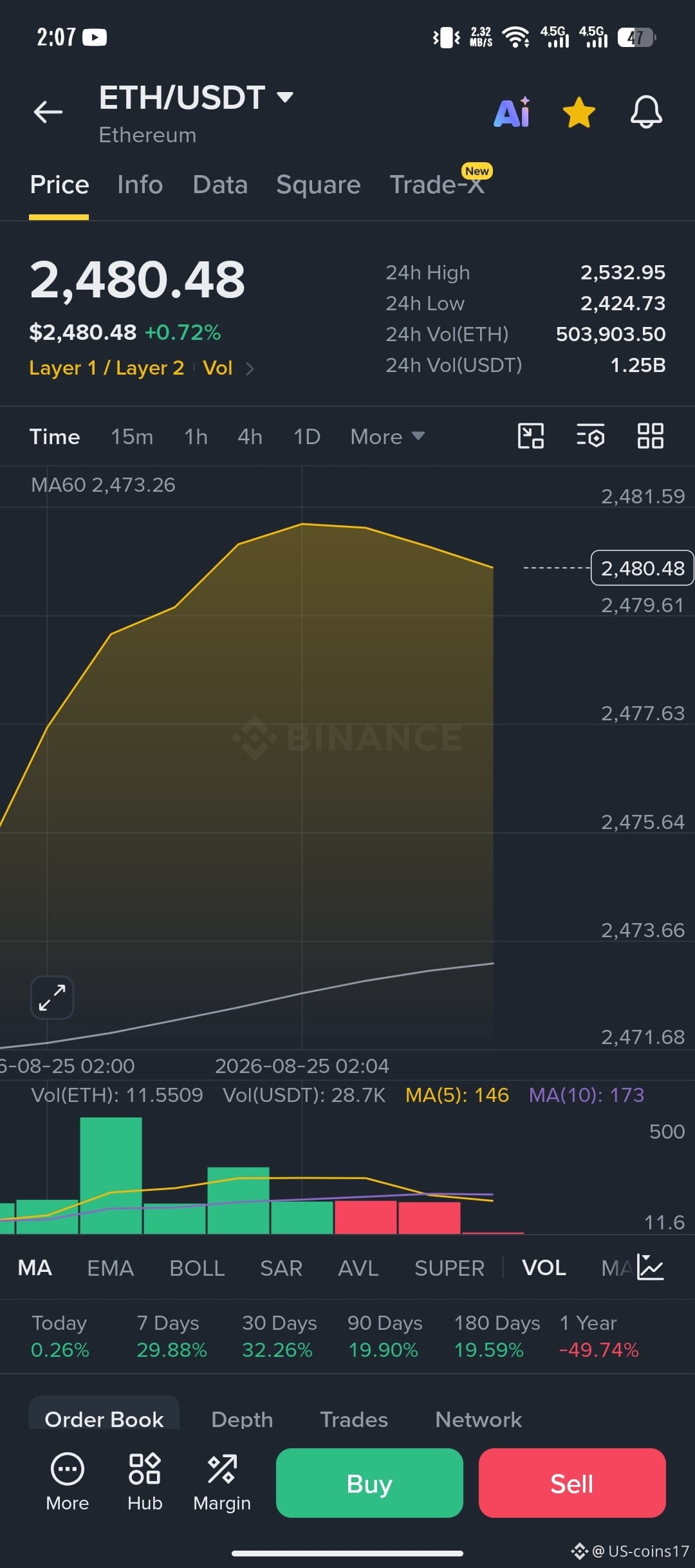The image size is (695, 1568).
Task: Click the 30 Days 32.26% performance
Action: pyautogui.click(x=279, y=1336)
